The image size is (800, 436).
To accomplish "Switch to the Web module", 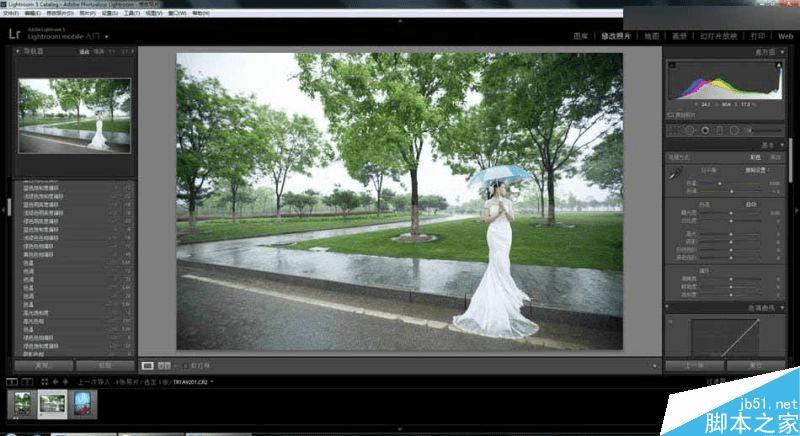I will click(x=785, y=36).
